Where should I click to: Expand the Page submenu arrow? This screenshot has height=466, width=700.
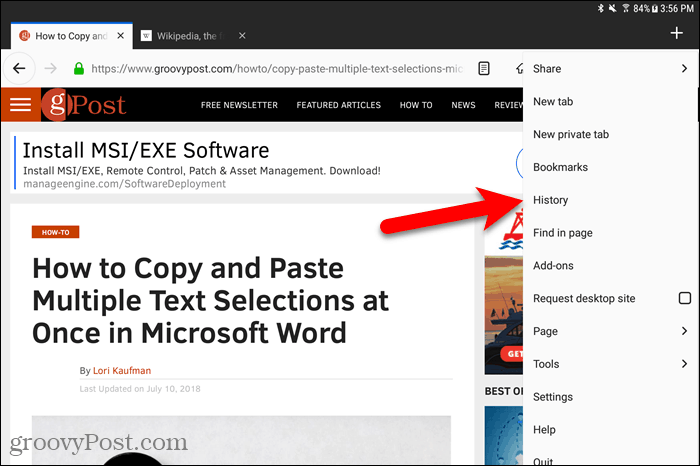pyautogui.click(x=684, y=331)
